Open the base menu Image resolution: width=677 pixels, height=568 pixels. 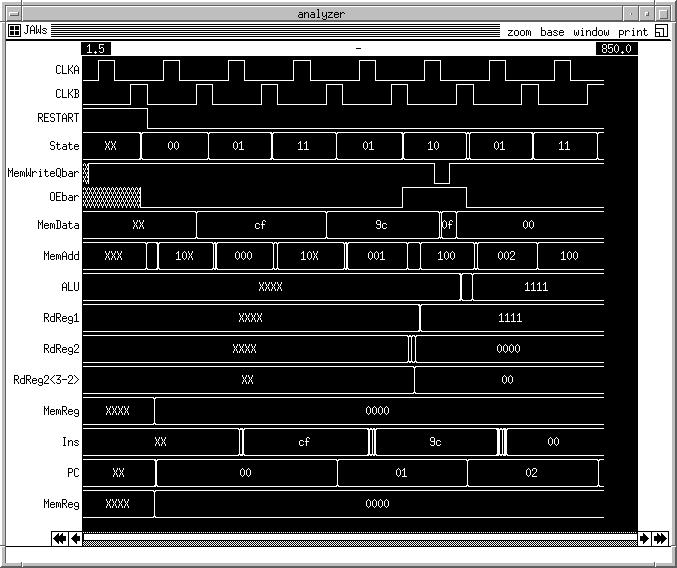[552, 32]
